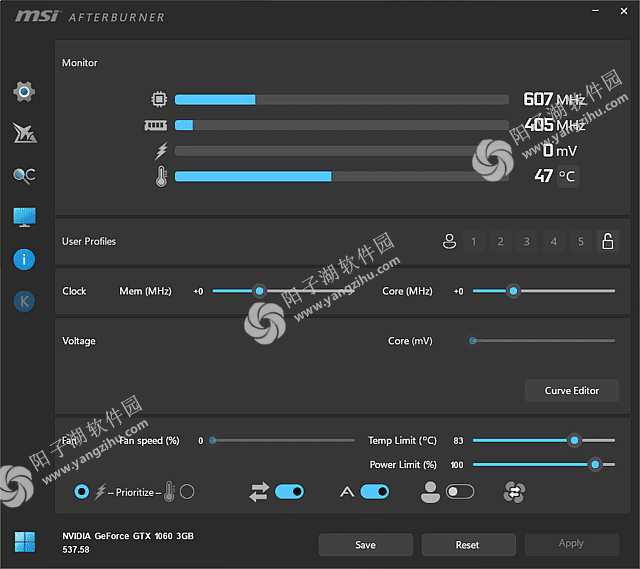Click the Save button

coord(365,545)
